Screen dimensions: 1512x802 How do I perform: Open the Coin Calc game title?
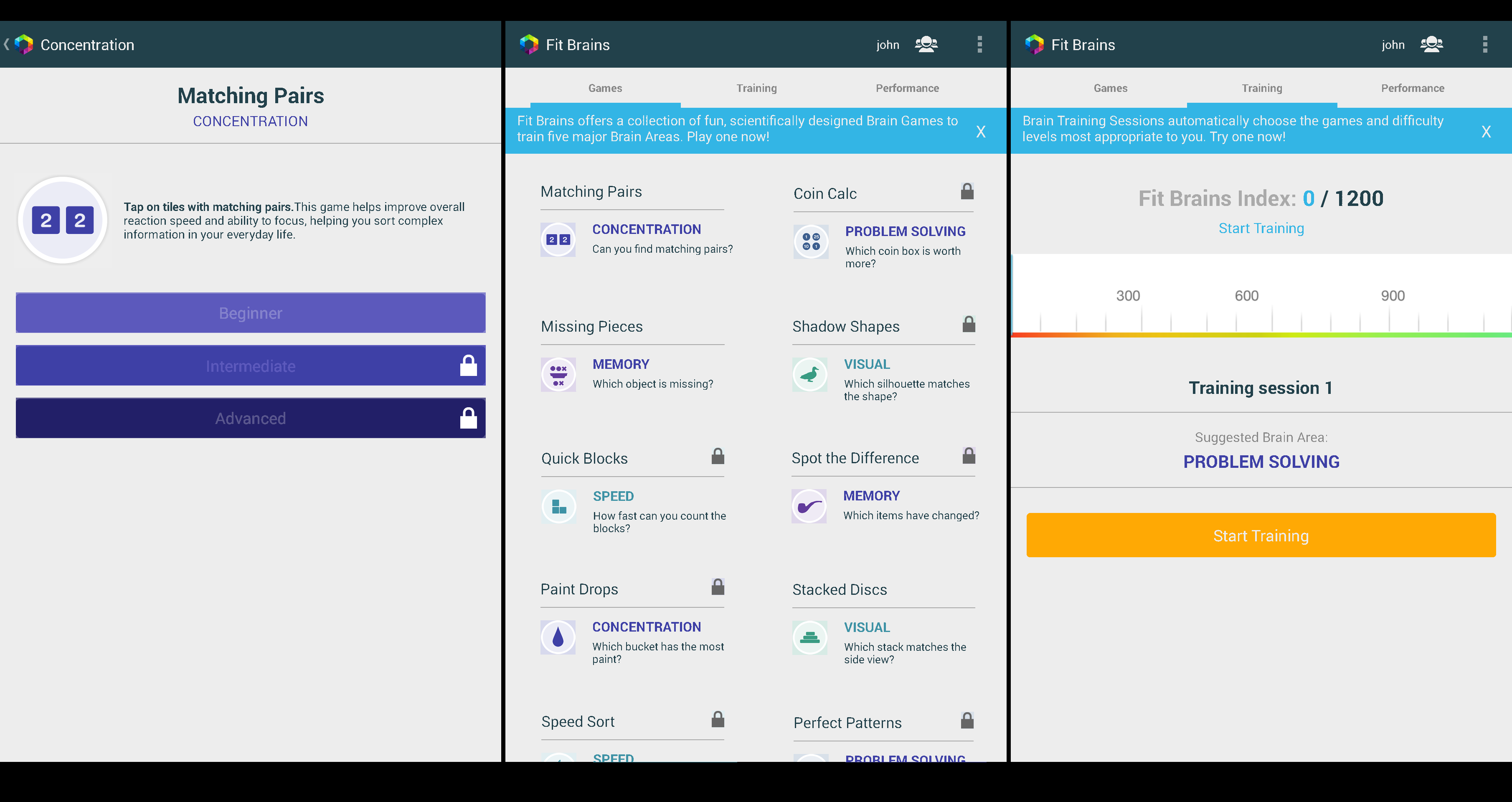[824, 194]
